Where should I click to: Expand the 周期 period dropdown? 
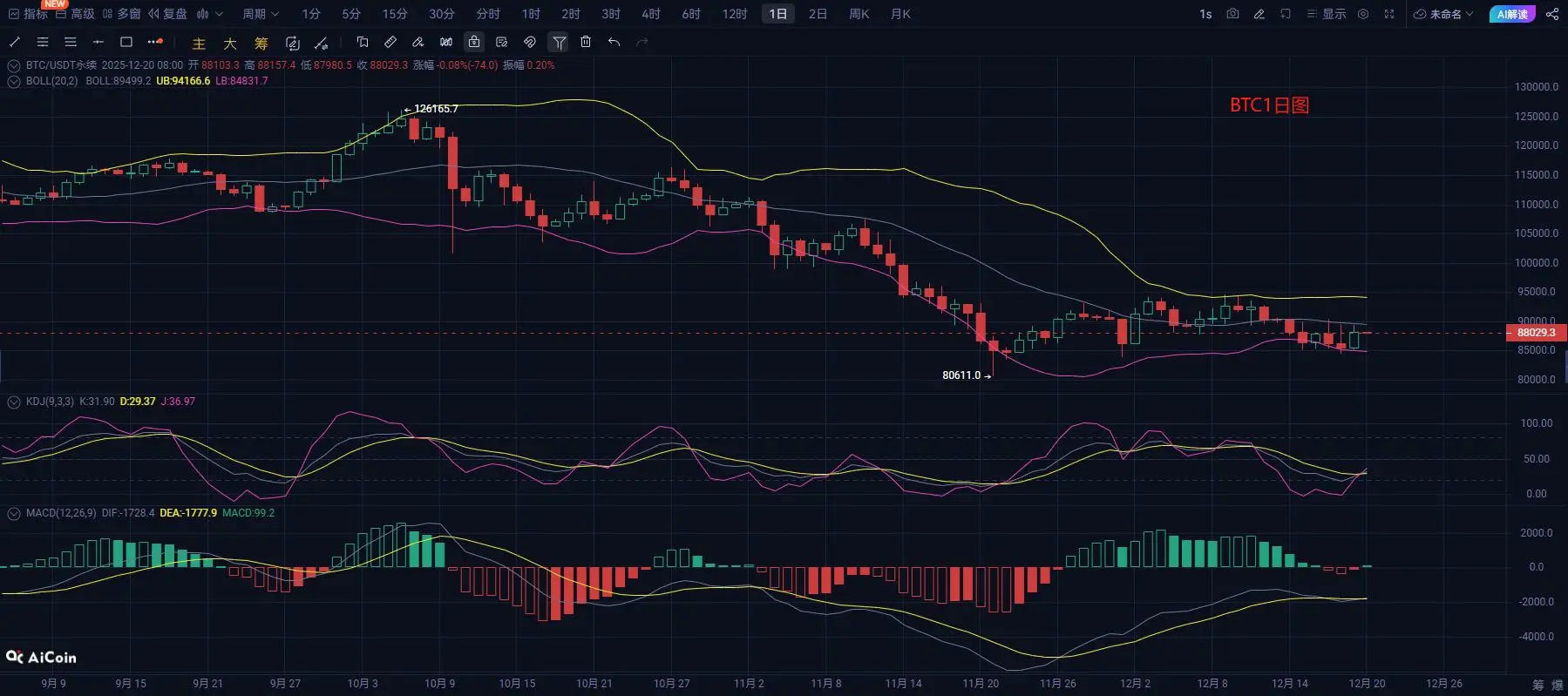[261, 14]
